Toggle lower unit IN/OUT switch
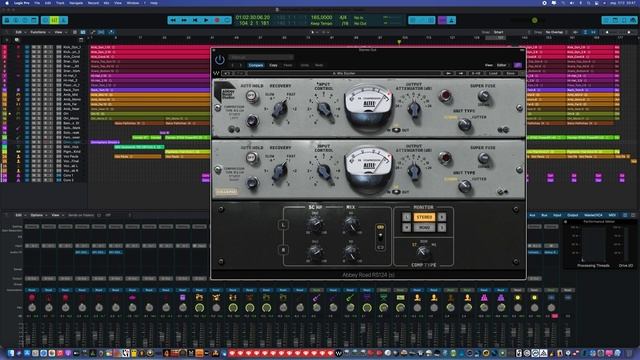Viewport: 640px width, 360px height. pos(396,192)
